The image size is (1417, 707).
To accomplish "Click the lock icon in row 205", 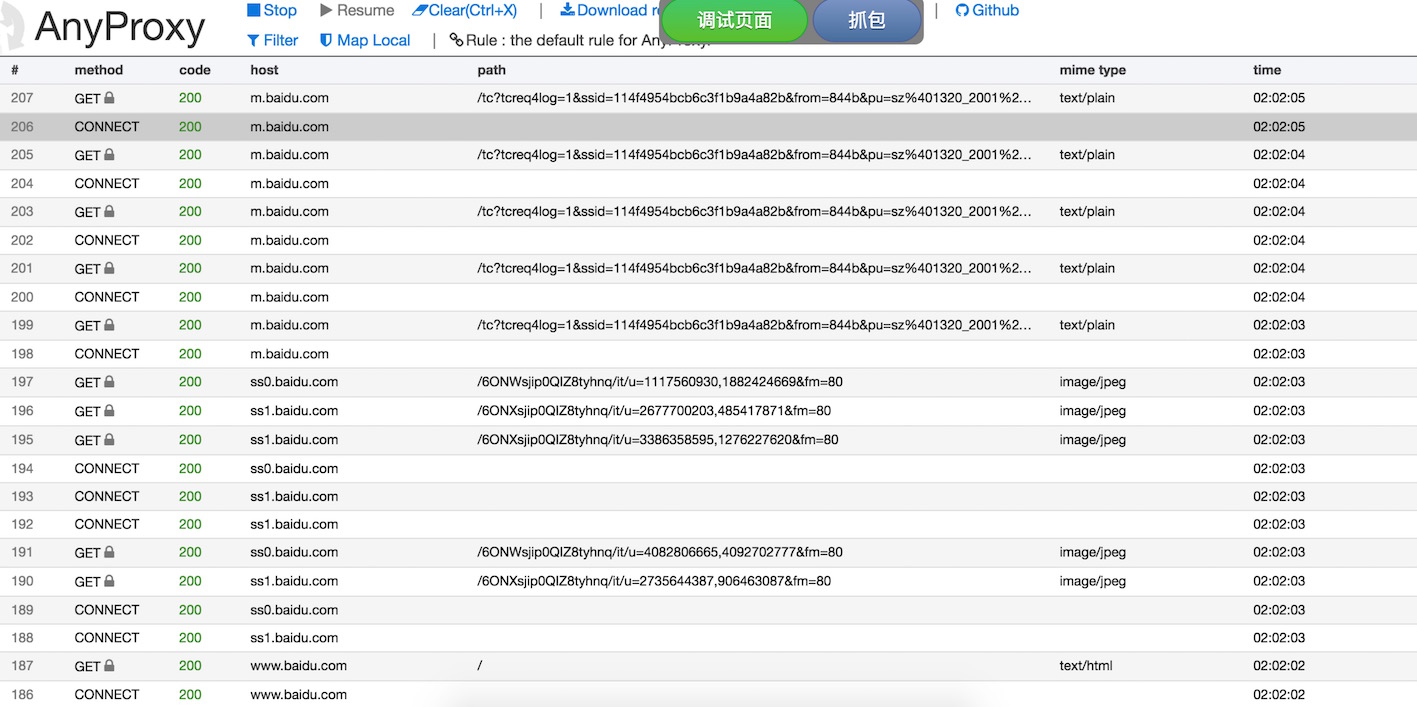I will pyautogui.click(x=110, y=155).
